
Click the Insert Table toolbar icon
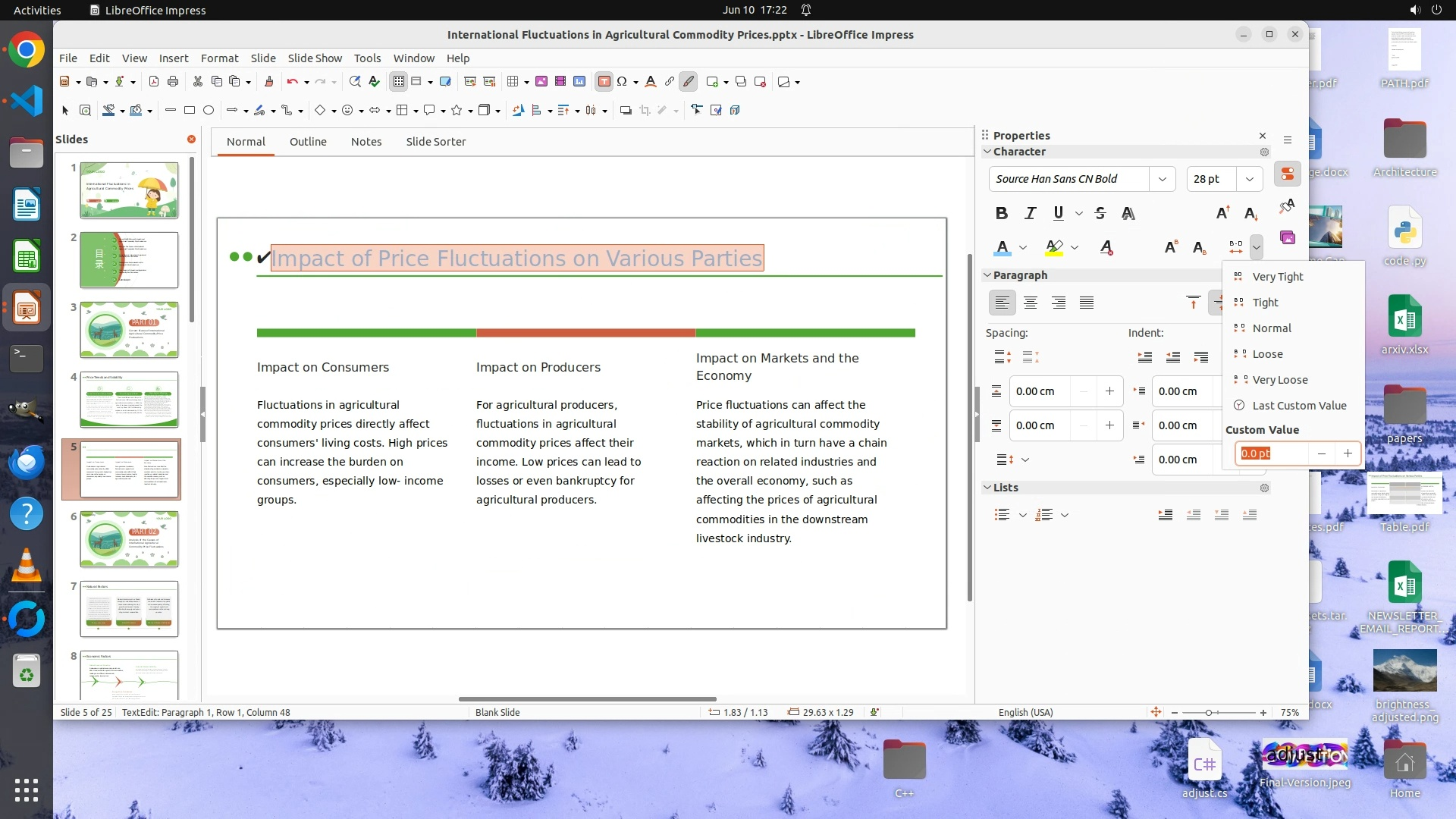pyautogui.click(x=513, y=82)
